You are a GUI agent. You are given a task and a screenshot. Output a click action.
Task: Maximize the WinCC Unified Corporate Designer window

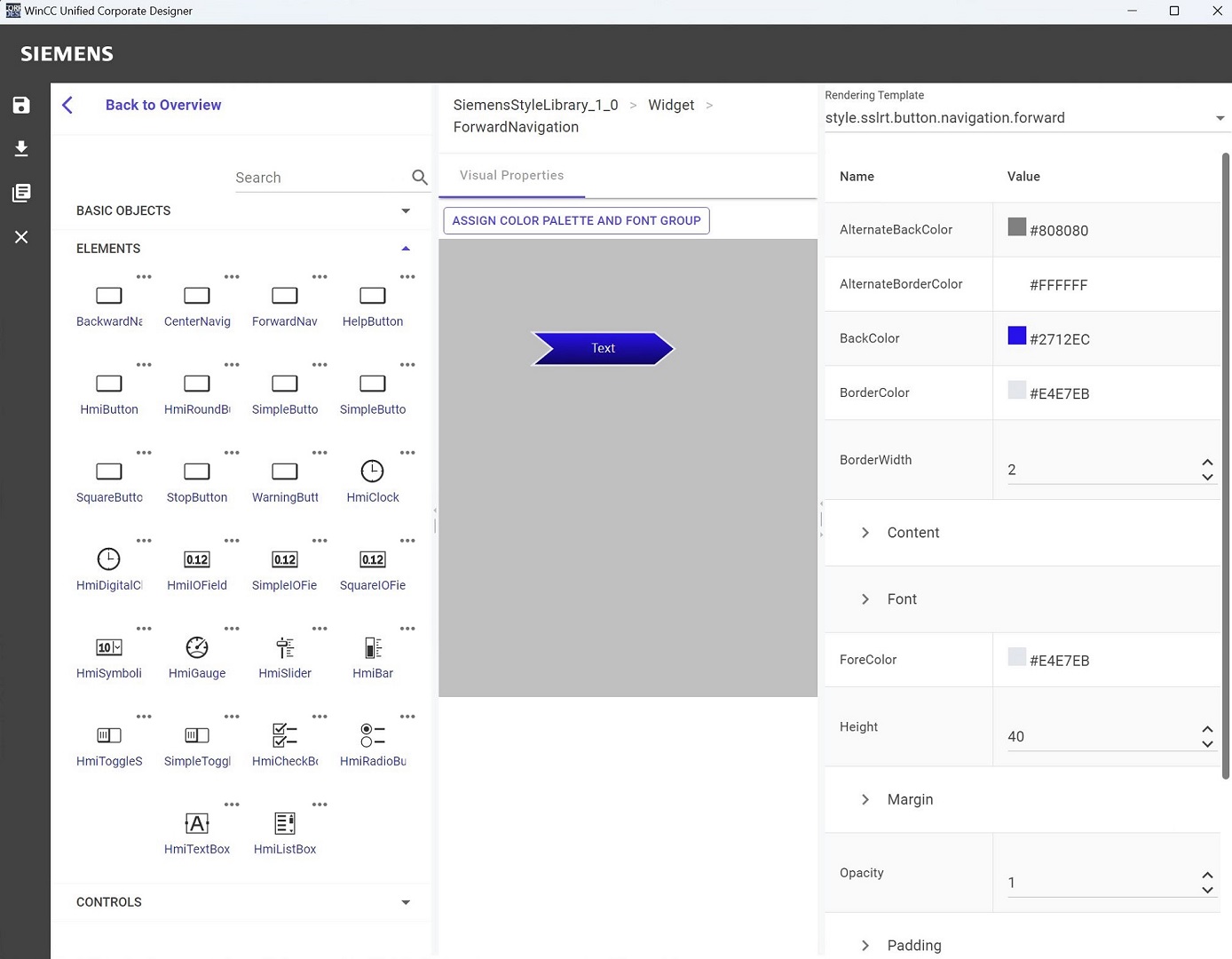1174,11
